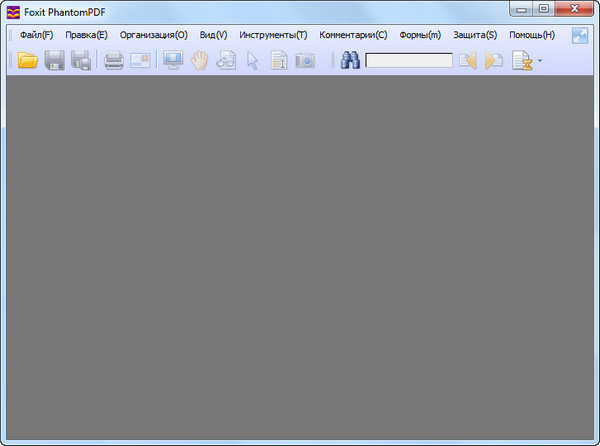Viewport: 600px width, 446px height.
Task: Select the arrow pointer tool
Action: pyautogui.click(x=253, y=61)
